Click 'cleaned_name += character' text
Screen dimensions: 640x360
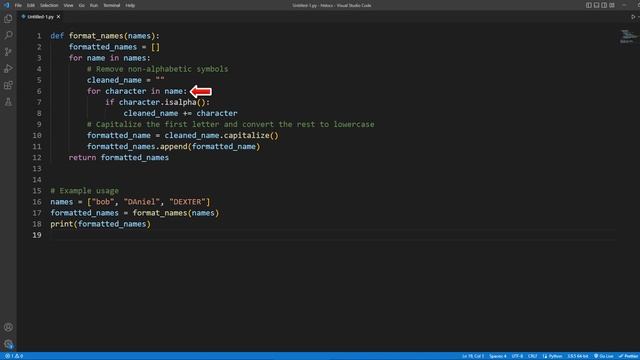click(180, 113)
